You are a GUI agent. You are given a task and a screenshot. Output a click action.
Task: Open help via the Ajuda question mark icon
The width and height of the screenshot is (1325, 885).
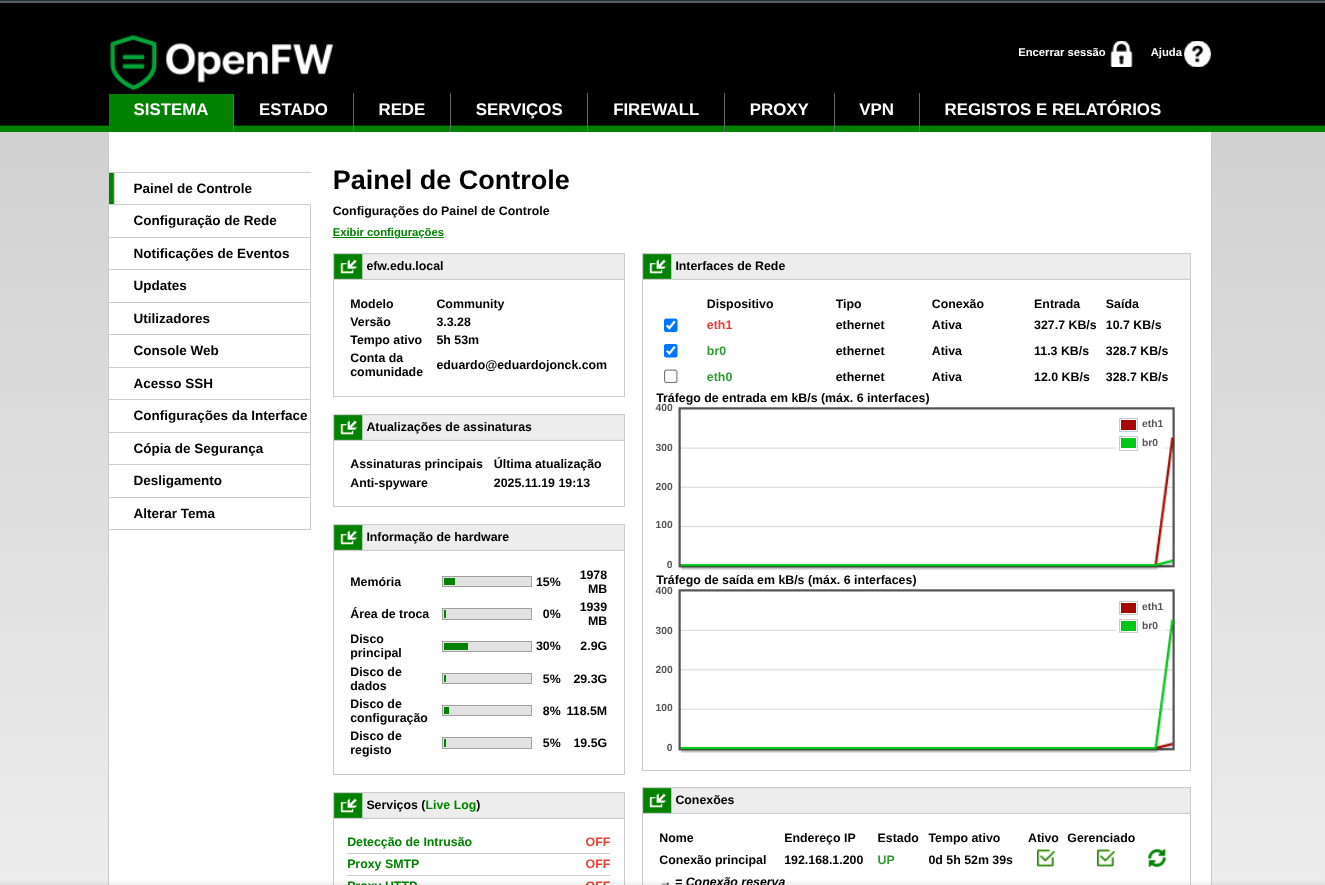1199,52
